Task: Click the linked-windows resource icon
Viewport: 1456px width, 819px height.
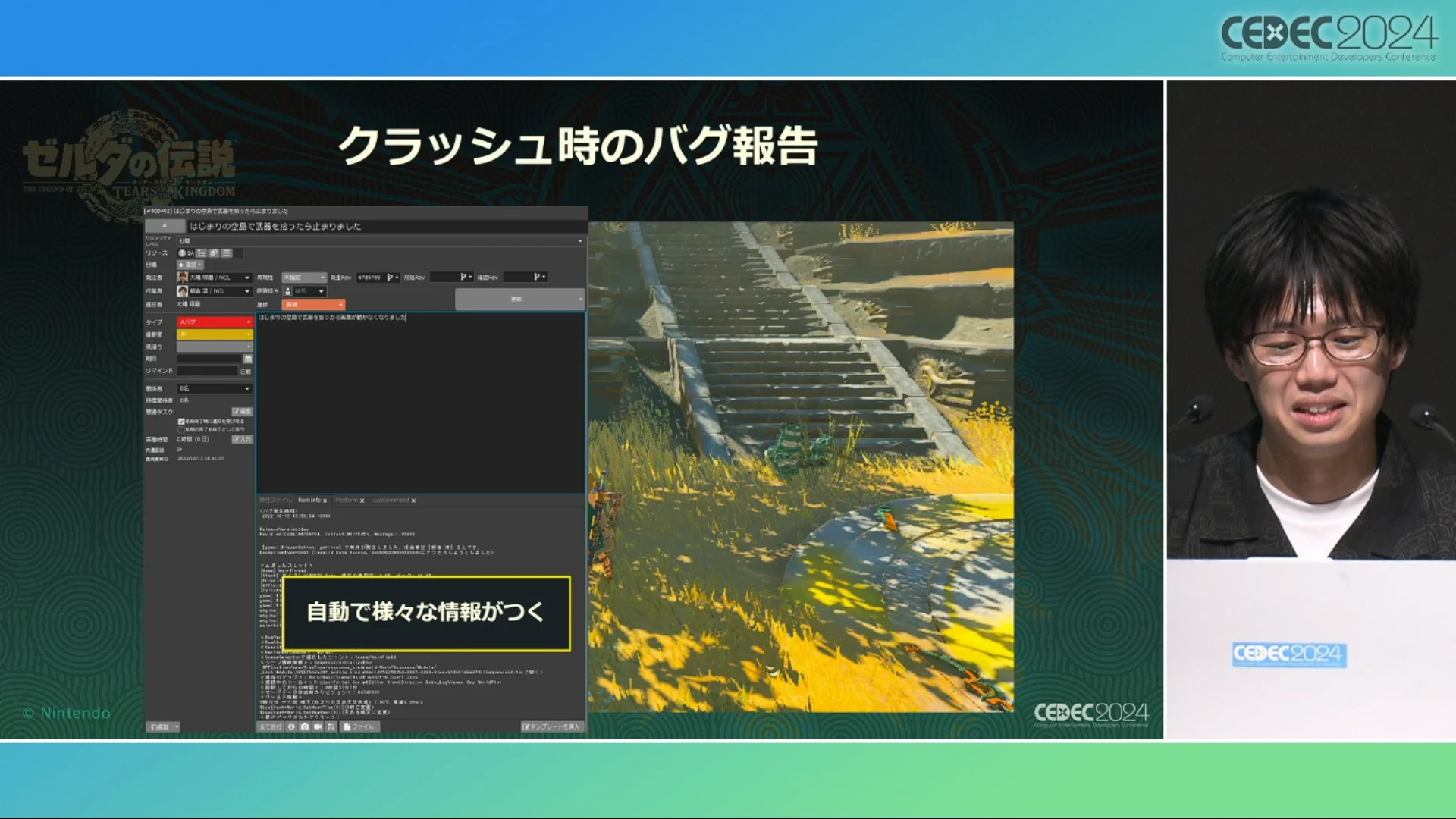Action: click(x=214, y=253)
